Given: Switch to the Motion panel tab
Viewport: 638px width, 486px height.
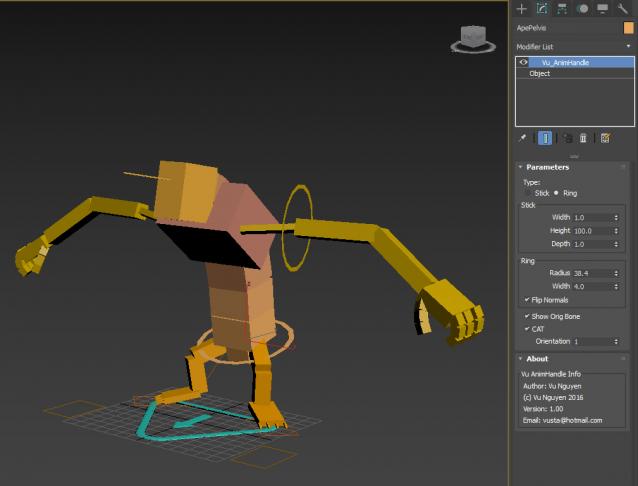Looking at the screenshot, I should (x=583, y=8).
